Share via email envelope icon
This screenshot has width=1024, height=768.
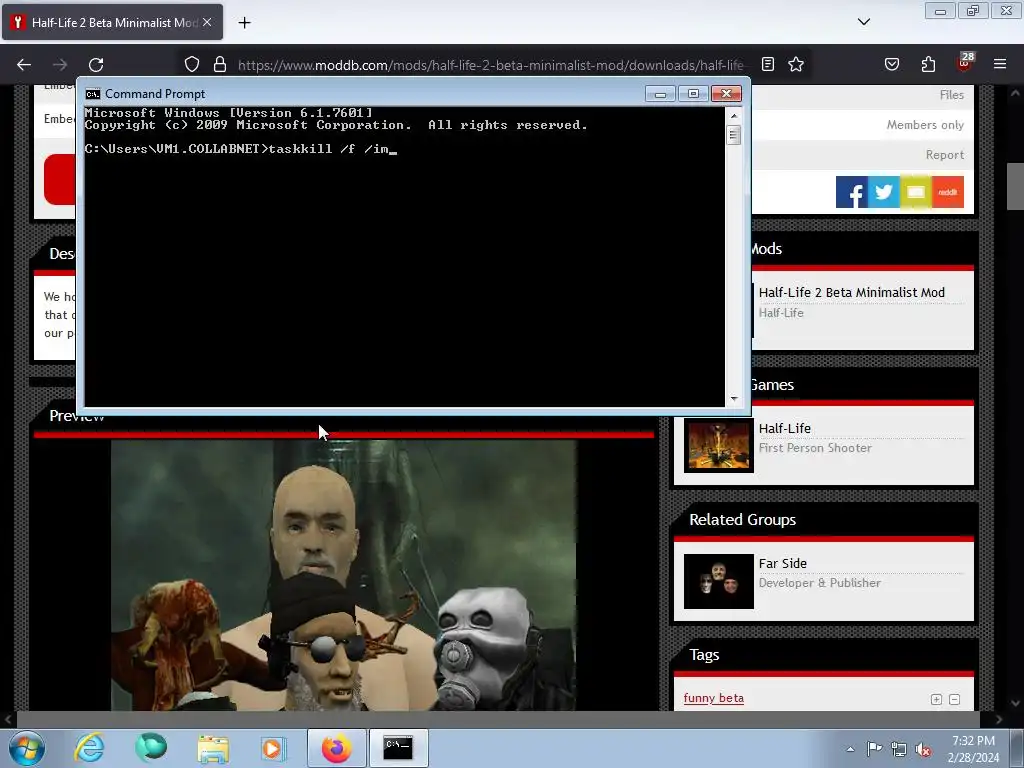[916, 192]
